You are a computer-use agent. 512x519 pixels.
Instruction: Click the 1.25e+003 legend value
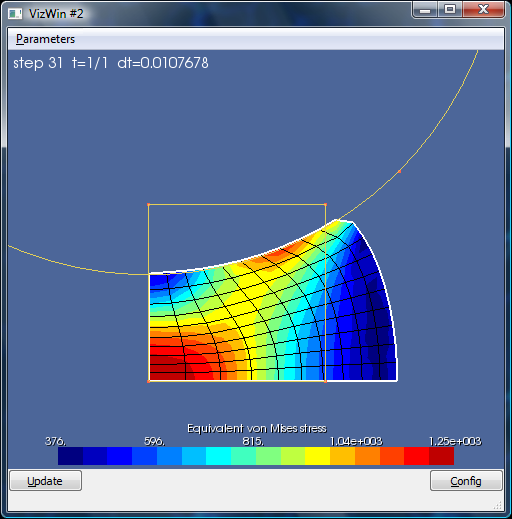coord(455,441)
